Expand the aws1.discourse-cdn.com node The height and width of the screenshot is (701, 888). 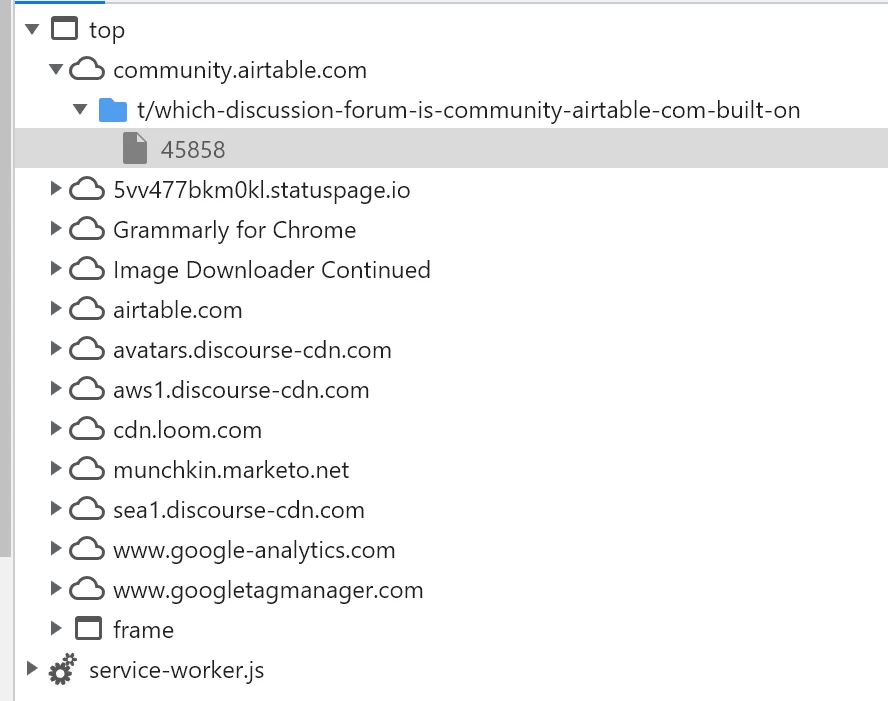click(56, 388)
